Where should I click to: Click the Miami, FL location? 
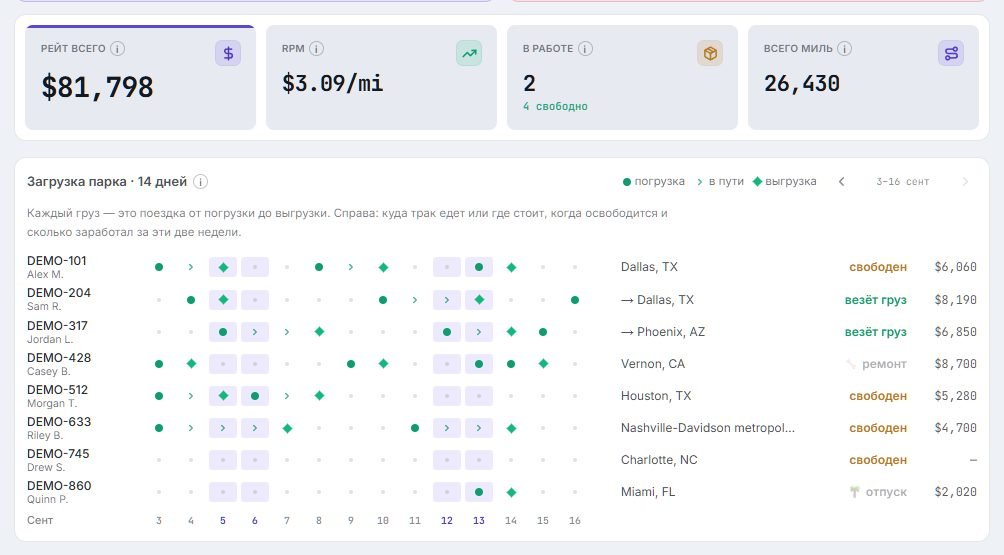648,492
